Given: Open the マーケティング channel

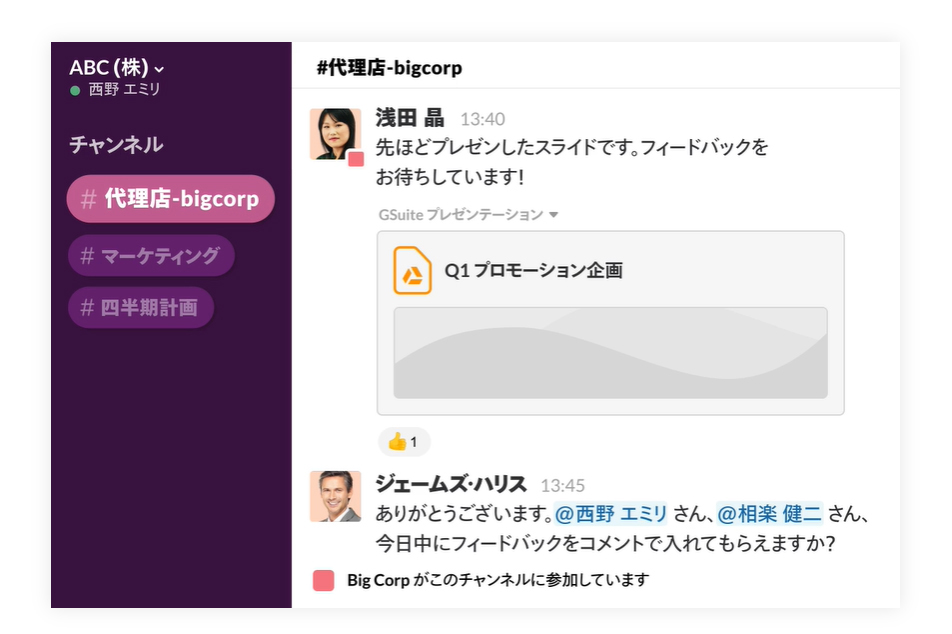Looking at the screenshot, I should pyautogui.click(x=151, y=256).
